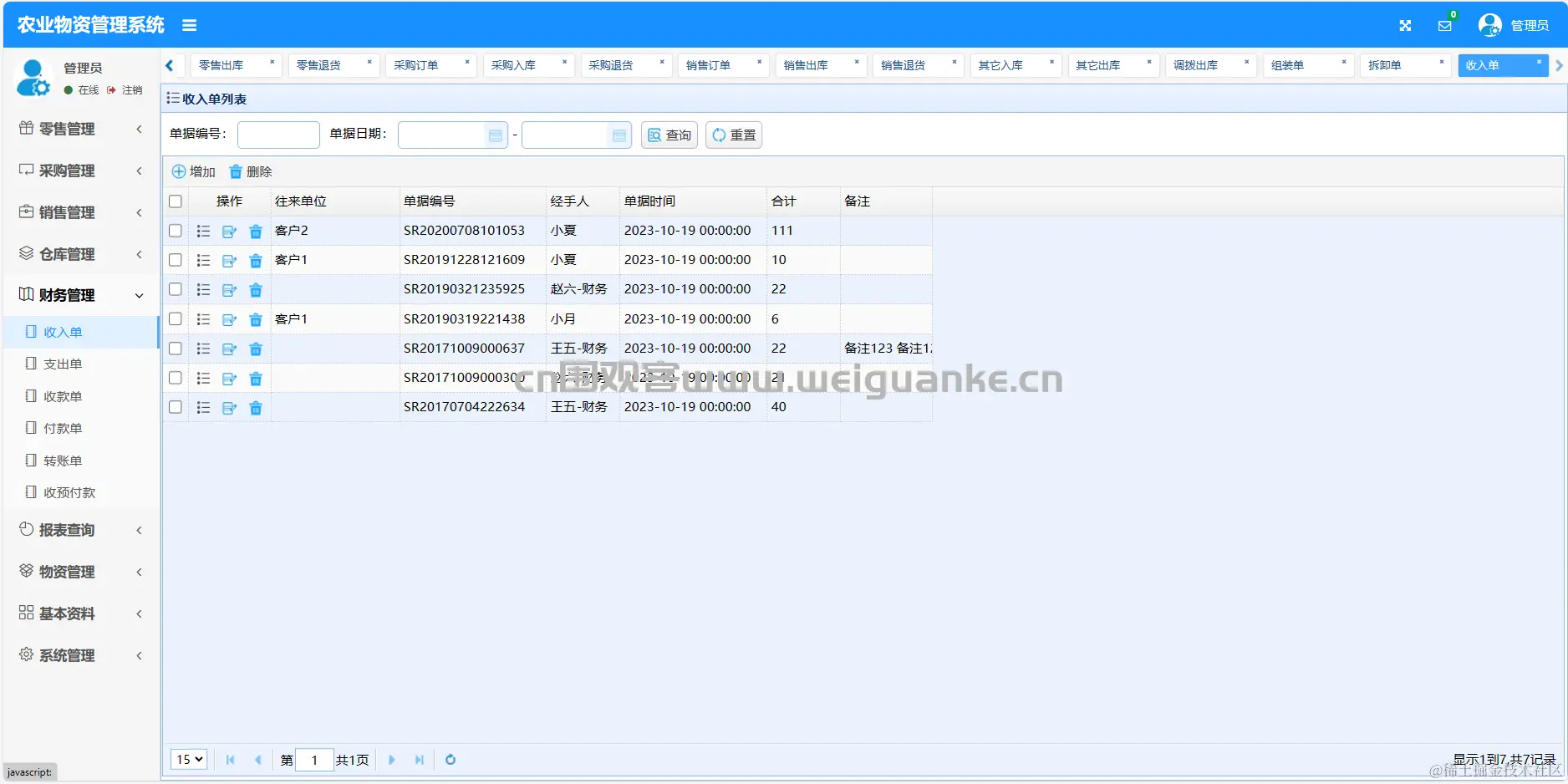Check the row for SR20170704222634
The image size is (1568, 784).
click(176, 407)
